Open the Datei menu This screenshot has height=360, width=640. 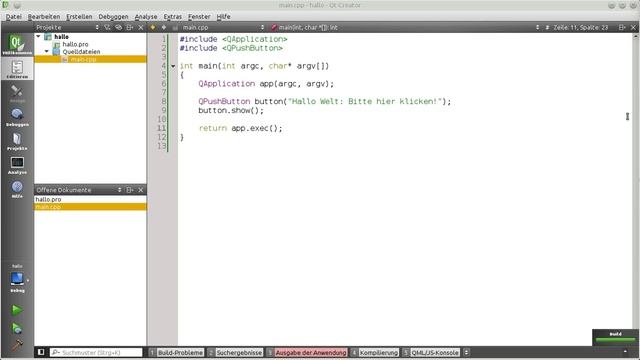click(x=13, y=16)
